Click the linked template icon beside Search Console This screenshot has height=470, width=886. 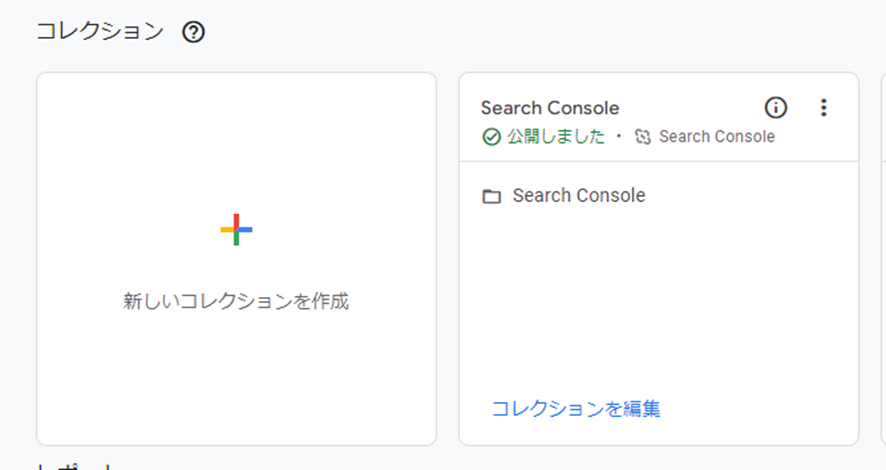click(643, 137)
